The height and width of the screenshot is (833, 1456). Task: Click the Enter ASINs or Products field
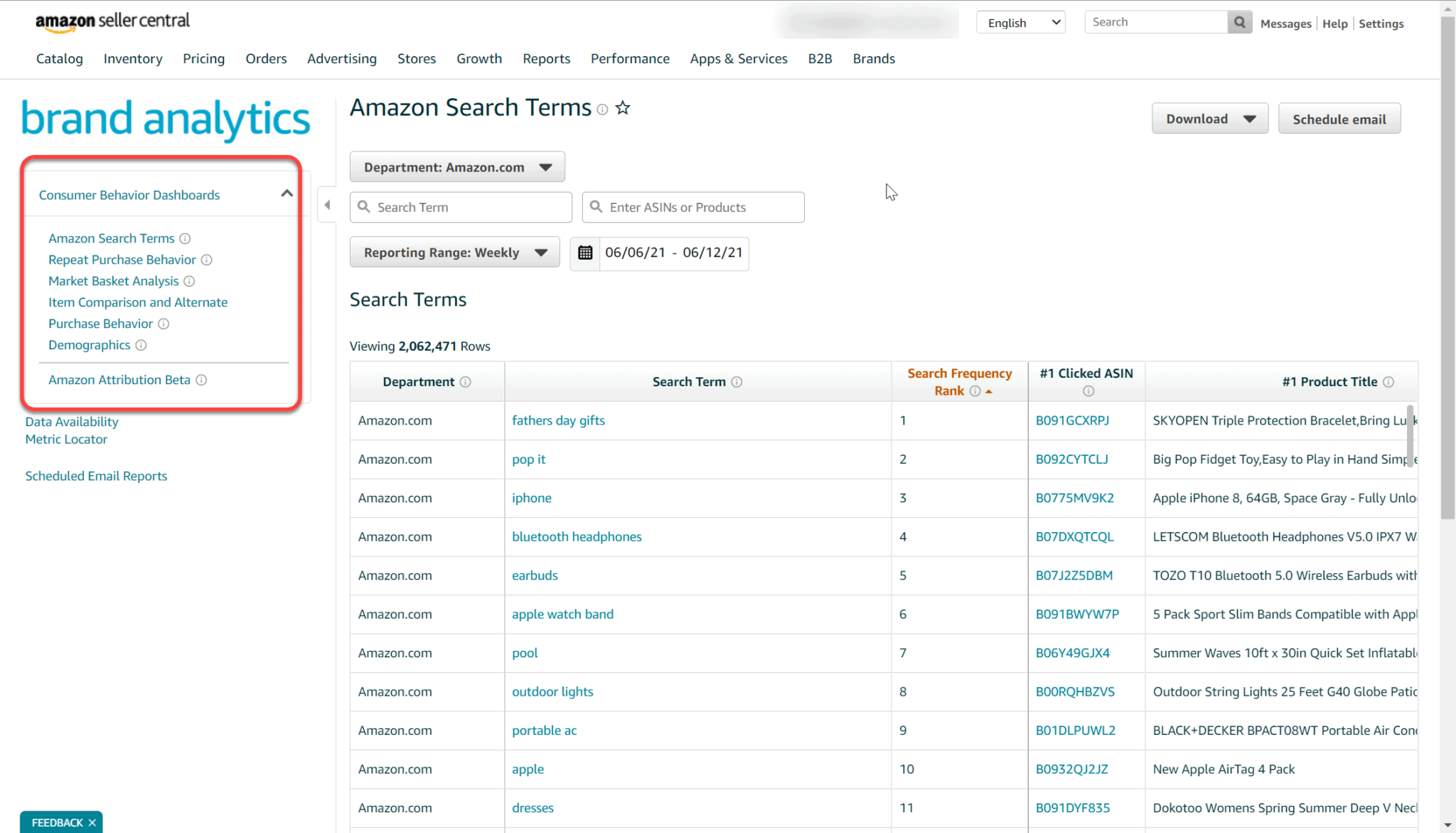point(693,207)
